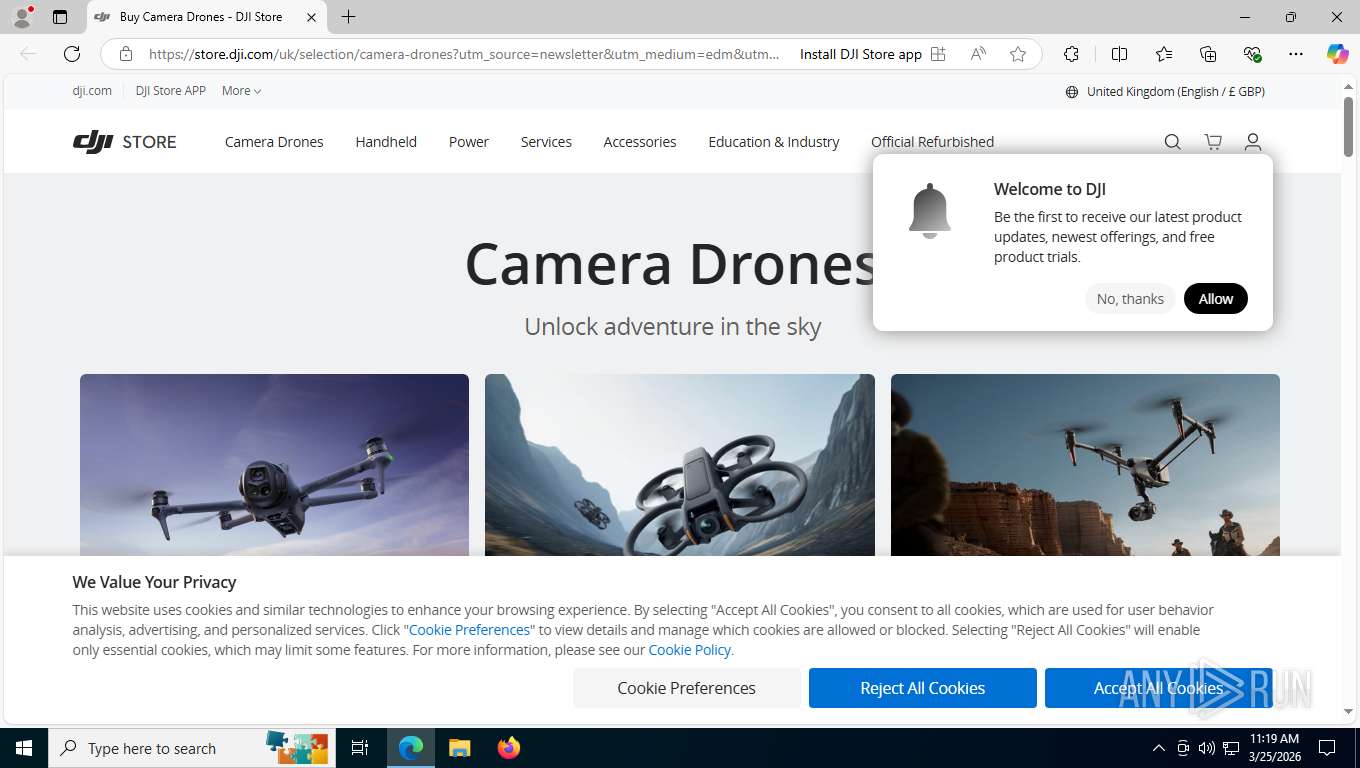
Task: Open Tab actions menu icon
Action: 60,17
